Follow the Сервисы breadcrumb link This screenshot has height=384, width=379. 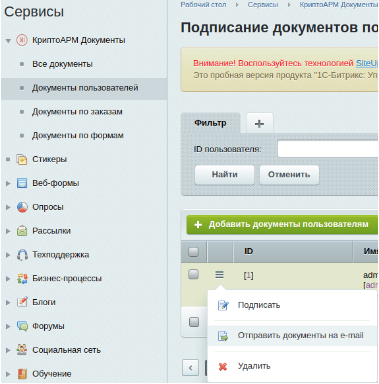click(x=263, y=5)
